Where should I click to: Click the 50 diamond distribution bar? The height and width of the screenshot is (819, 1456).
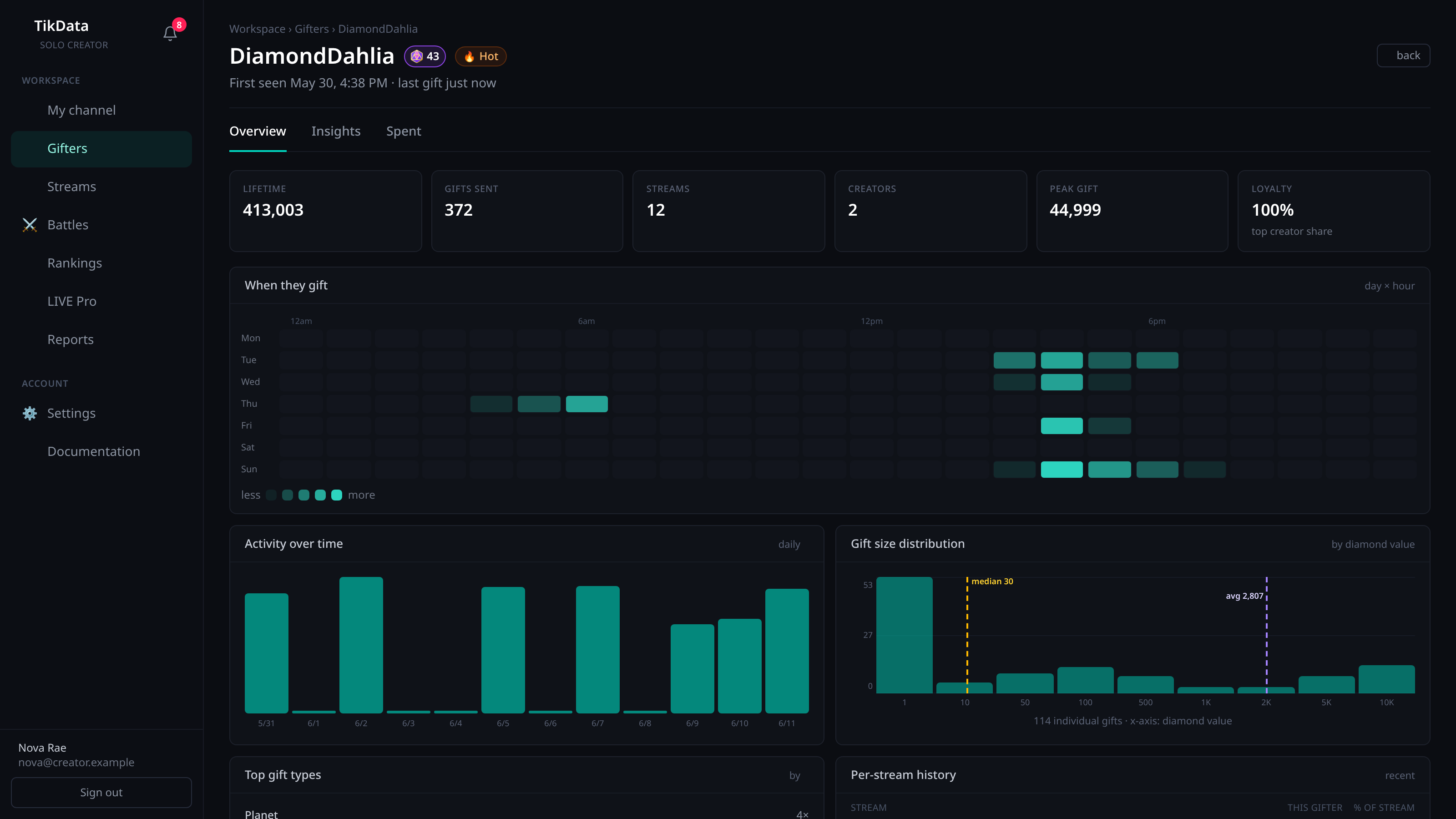click(1025, 683)
